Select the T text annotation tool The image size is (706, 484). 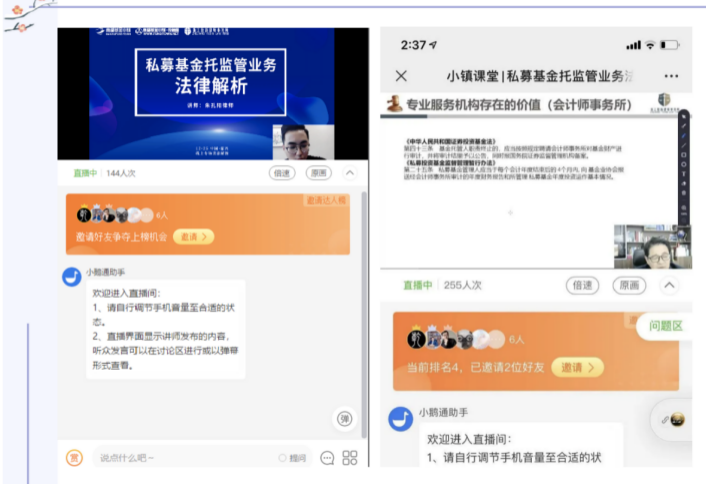coord(684,174)
